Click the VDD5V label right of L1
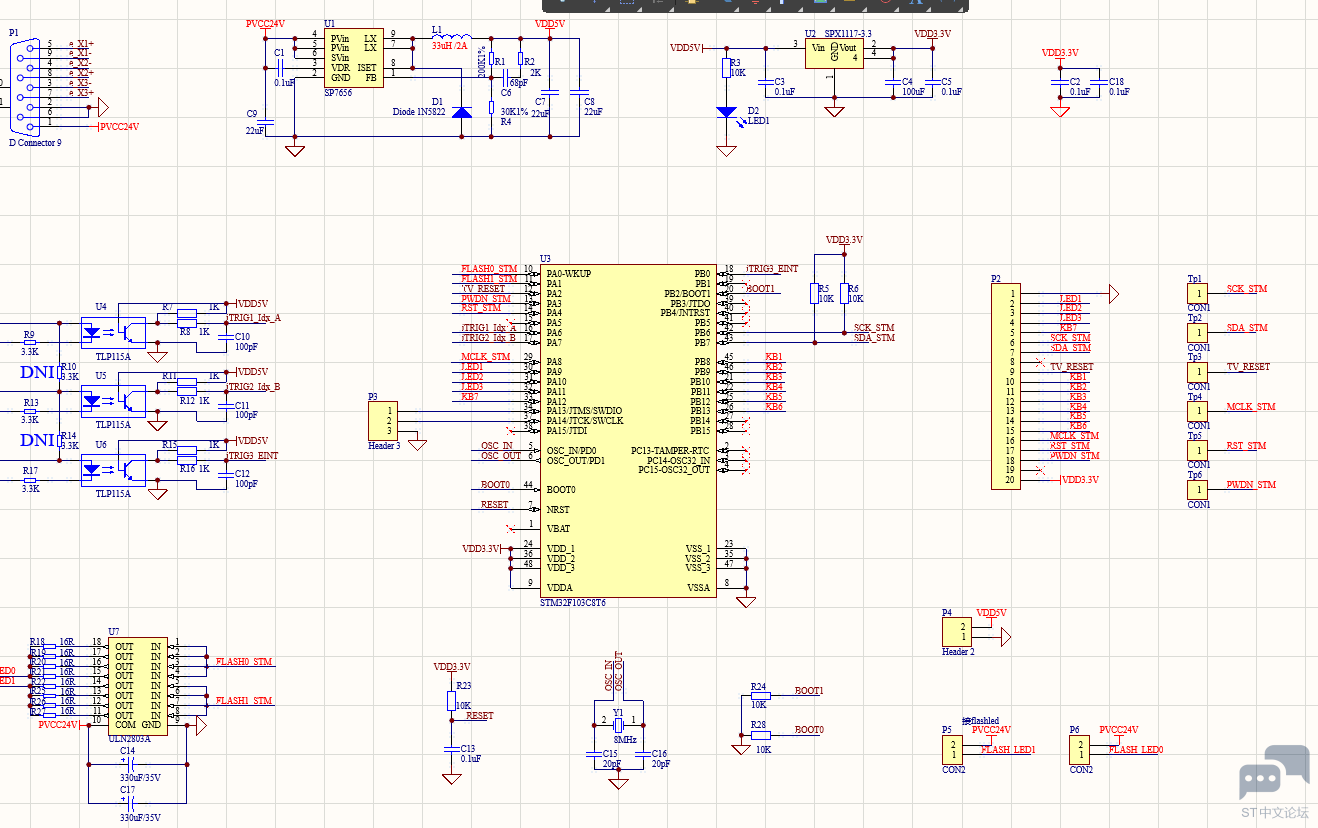 click(x=550, y=23)
